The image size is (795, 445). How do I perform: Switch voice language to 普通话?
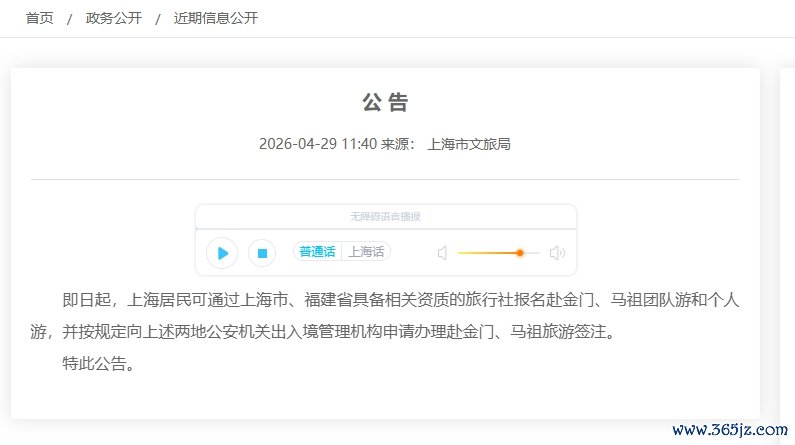pyautogui.click(x=317, y=251)
